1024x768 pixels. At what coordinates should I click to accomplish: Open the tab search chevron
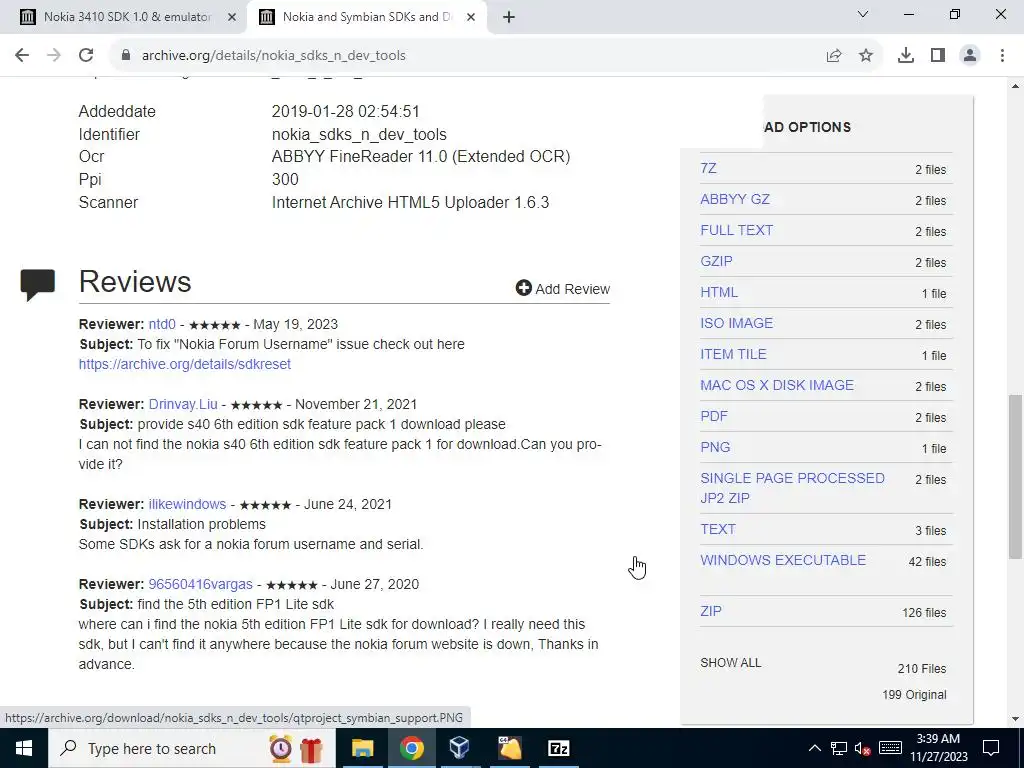pyautogui.click(x=863, y=14)
